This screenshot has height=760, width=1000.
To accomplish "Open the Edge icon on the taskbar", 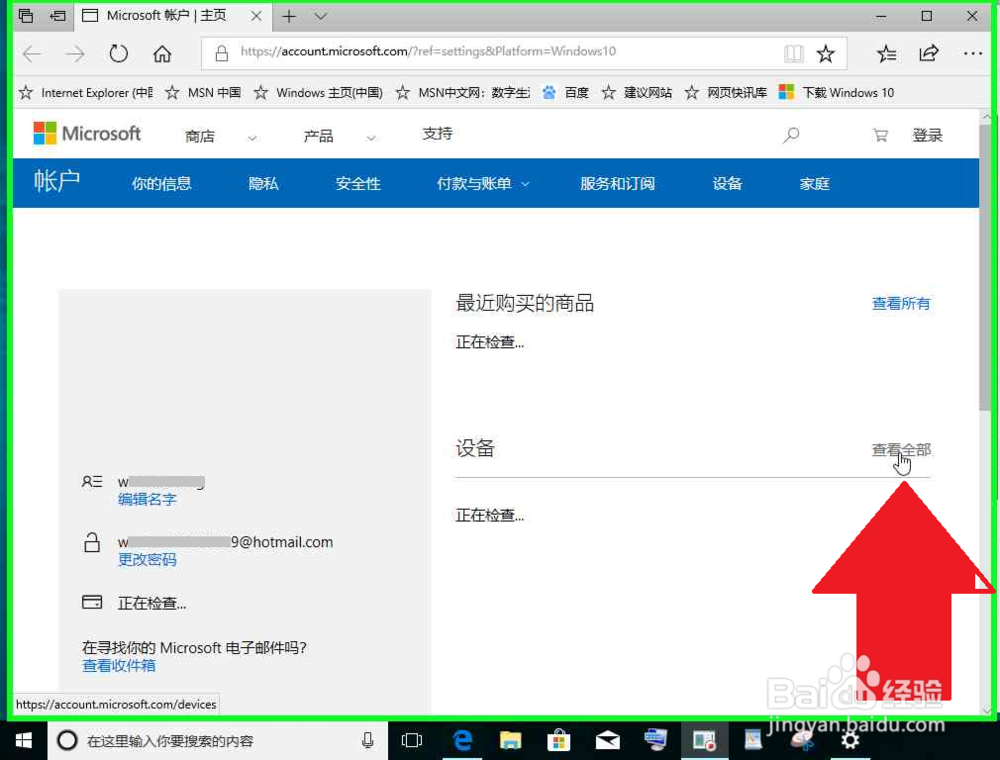I will coord(462,740).
